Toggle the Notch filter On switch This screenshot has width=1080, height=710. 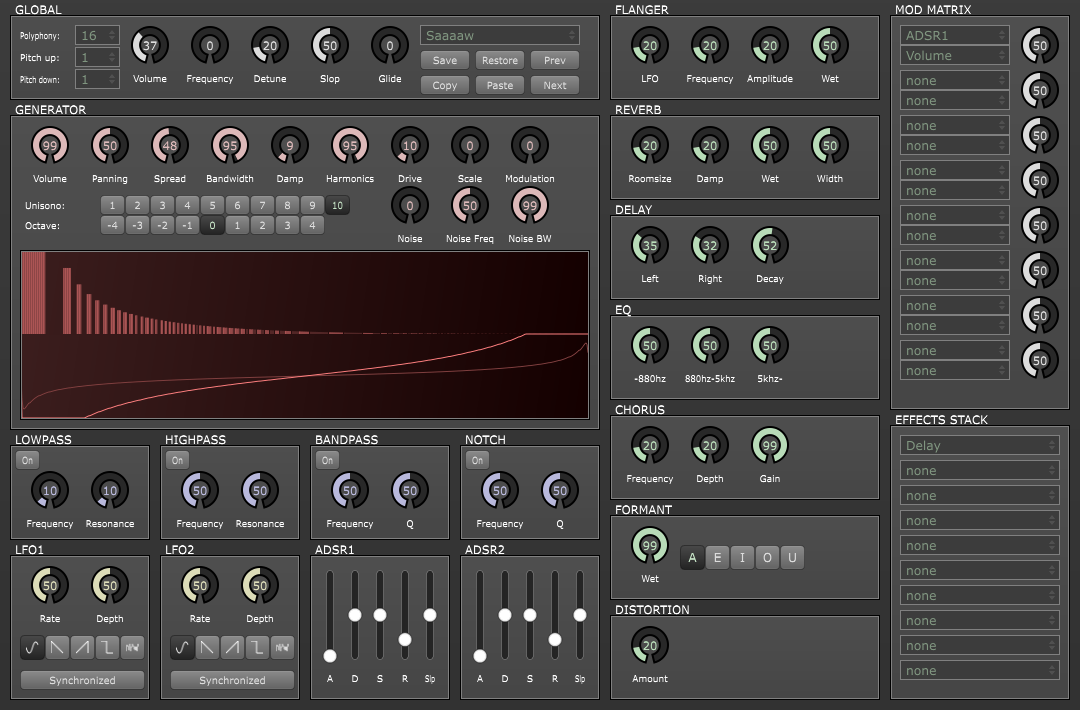coord(477,460)
